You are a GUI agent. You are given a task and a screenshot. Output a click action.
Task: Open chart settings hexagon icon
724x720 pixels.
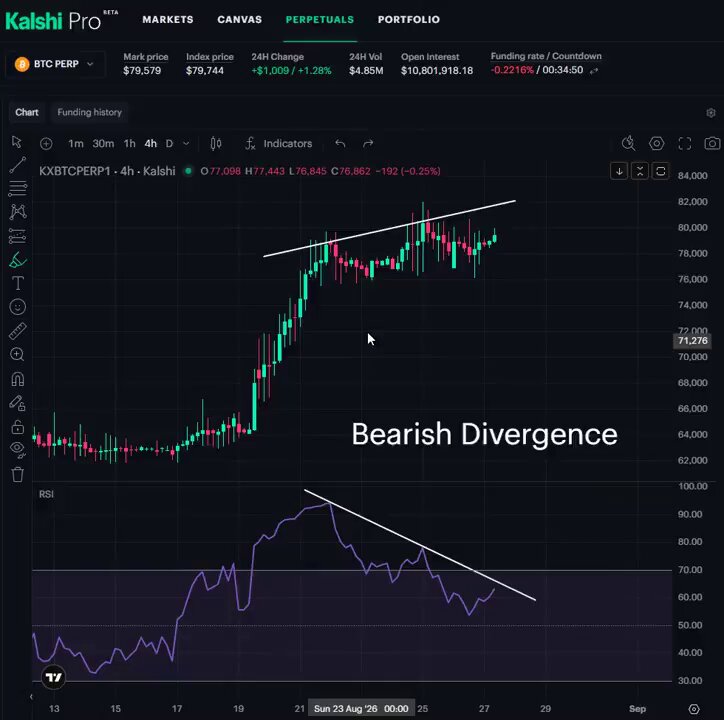click(657, 143)
